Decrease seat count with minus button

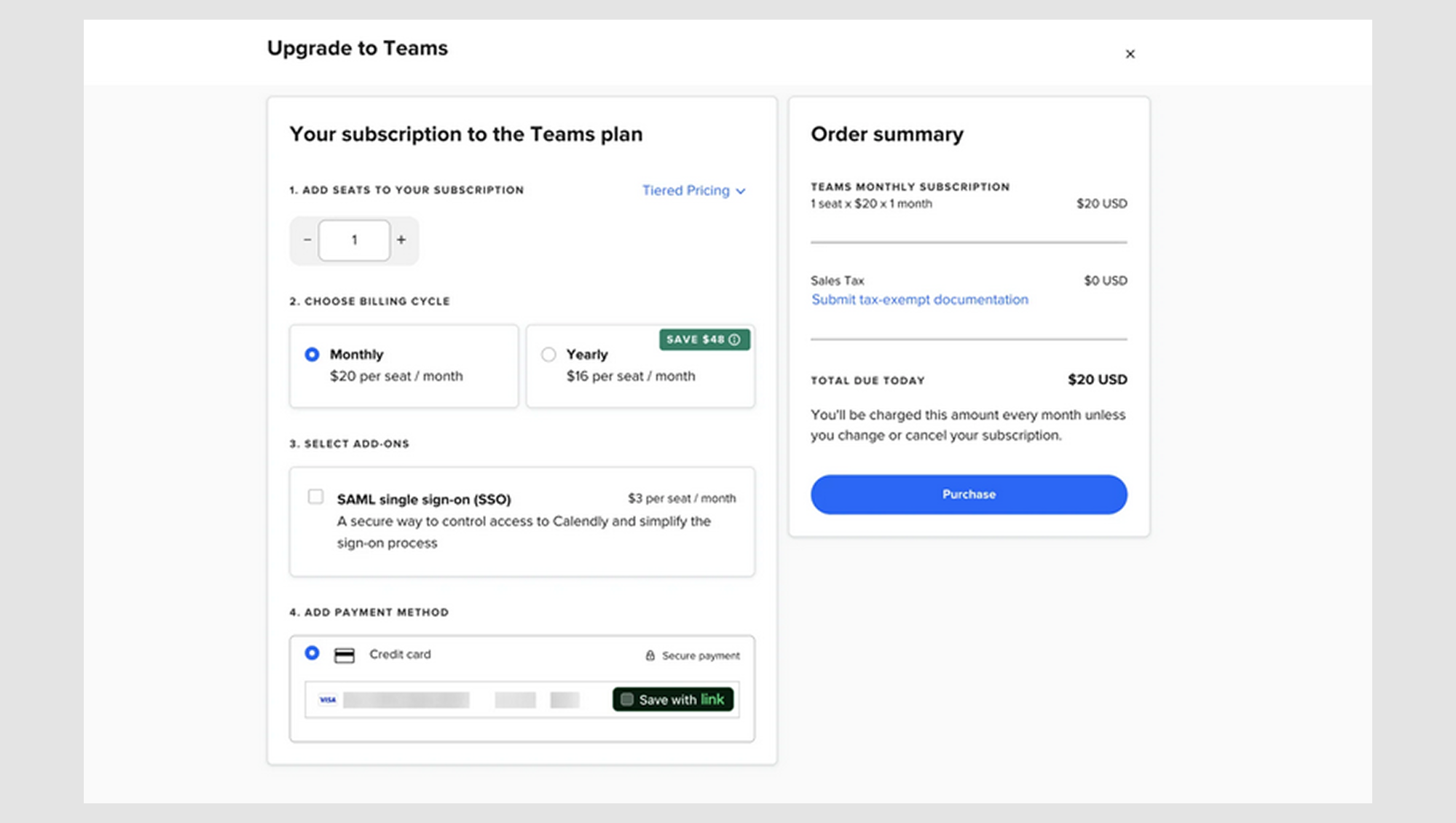tap(307, 240)
